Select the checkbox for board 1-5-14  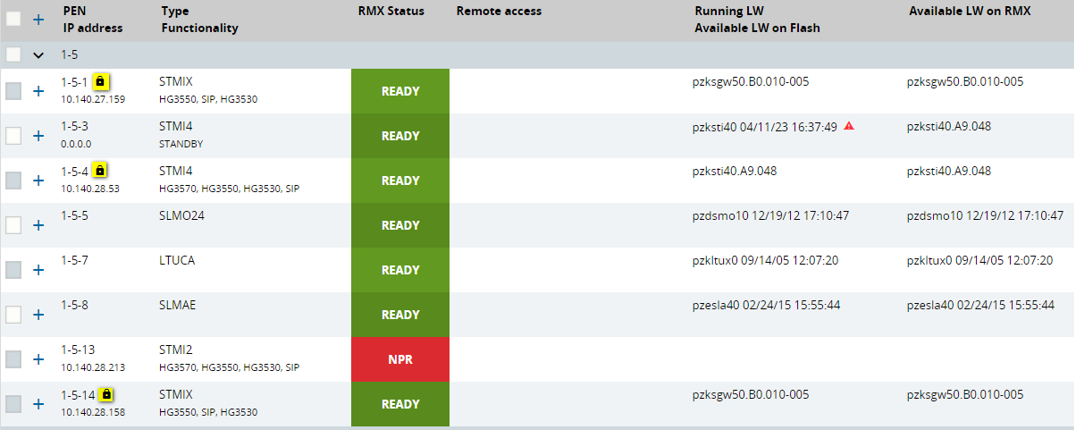(13, 404)
